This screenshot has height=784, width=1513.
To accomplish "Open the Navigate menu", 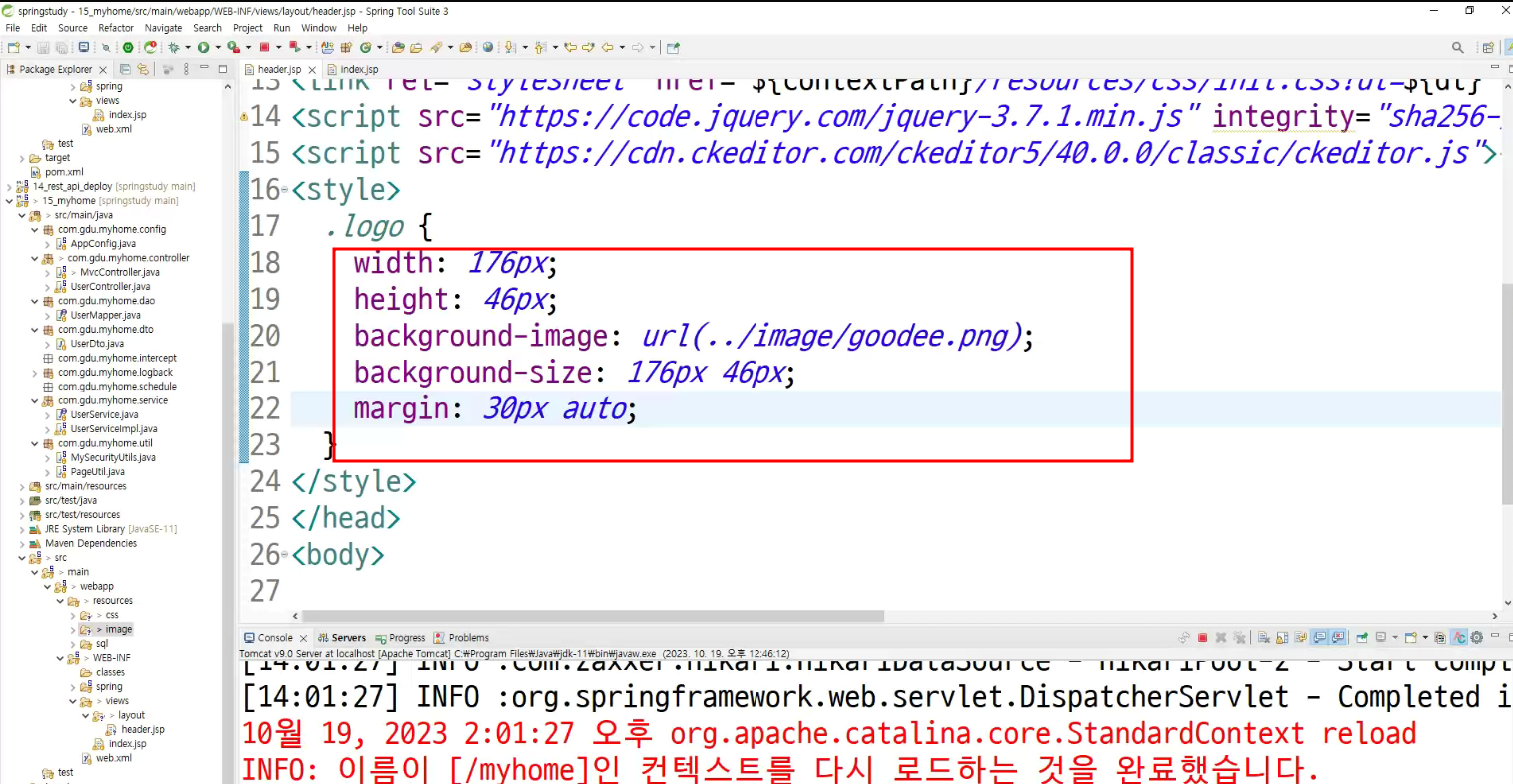I will click(x=164, y=28).
